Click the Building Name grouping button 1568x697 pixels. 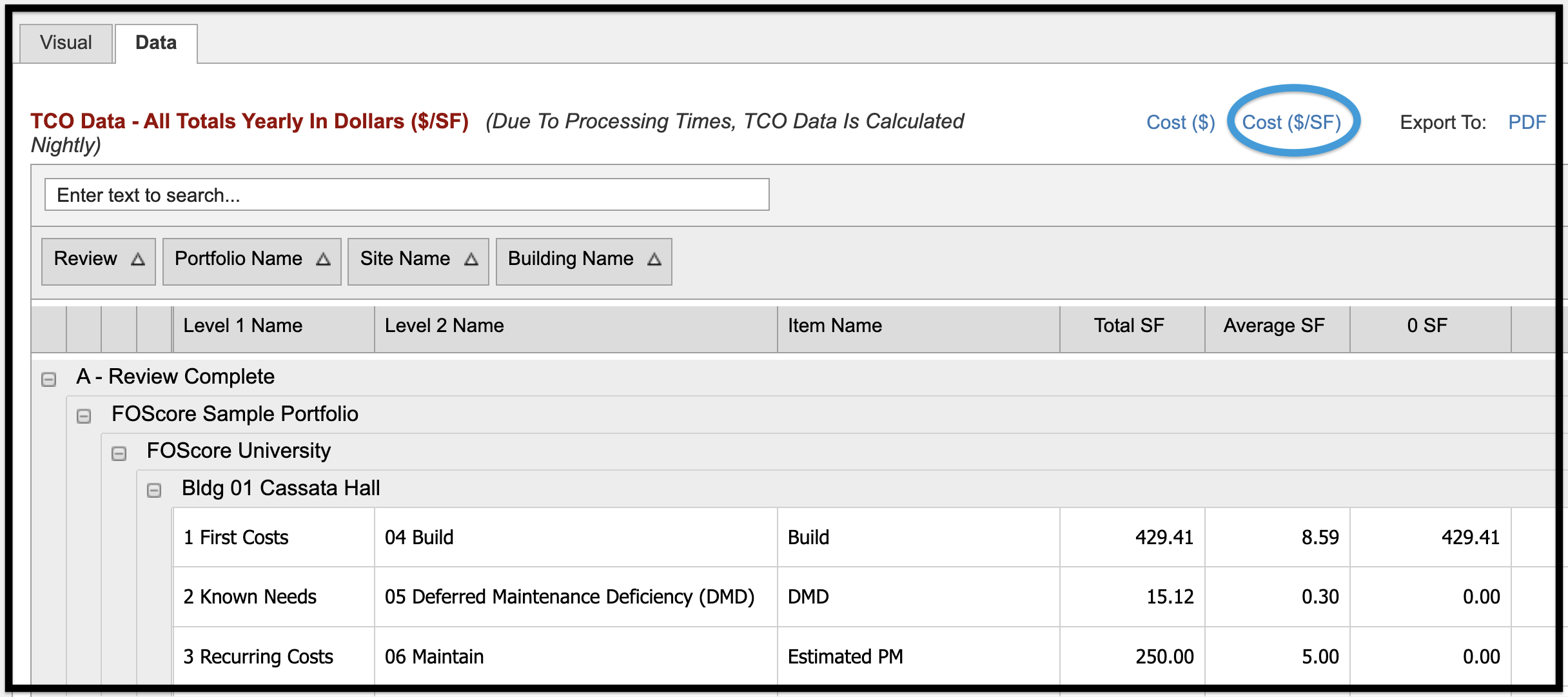tap(584, 261)
